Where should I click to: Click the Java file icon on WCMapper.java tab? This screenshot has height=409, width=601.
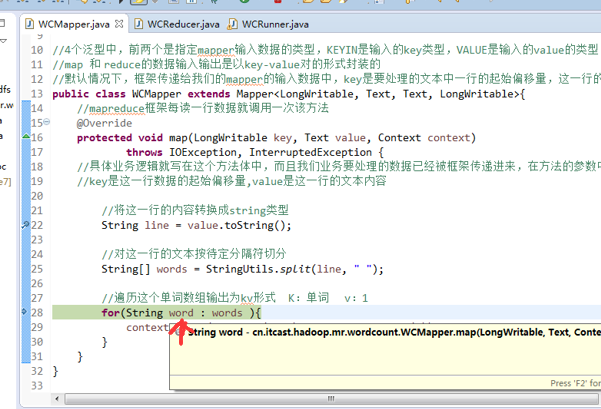click(29, 24)
